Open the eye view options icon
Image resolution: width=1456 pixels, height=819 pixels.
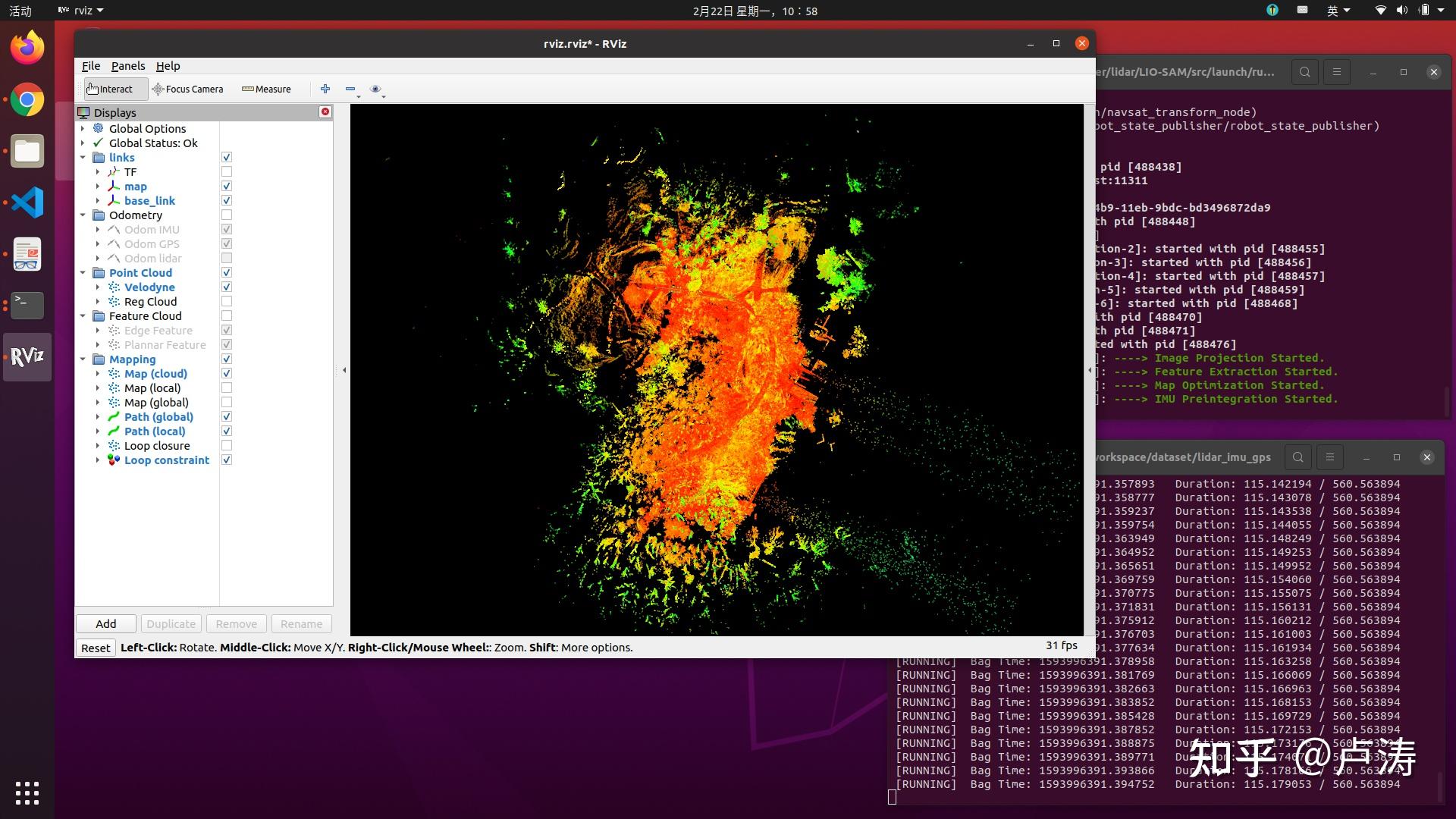tap(375, 89)
